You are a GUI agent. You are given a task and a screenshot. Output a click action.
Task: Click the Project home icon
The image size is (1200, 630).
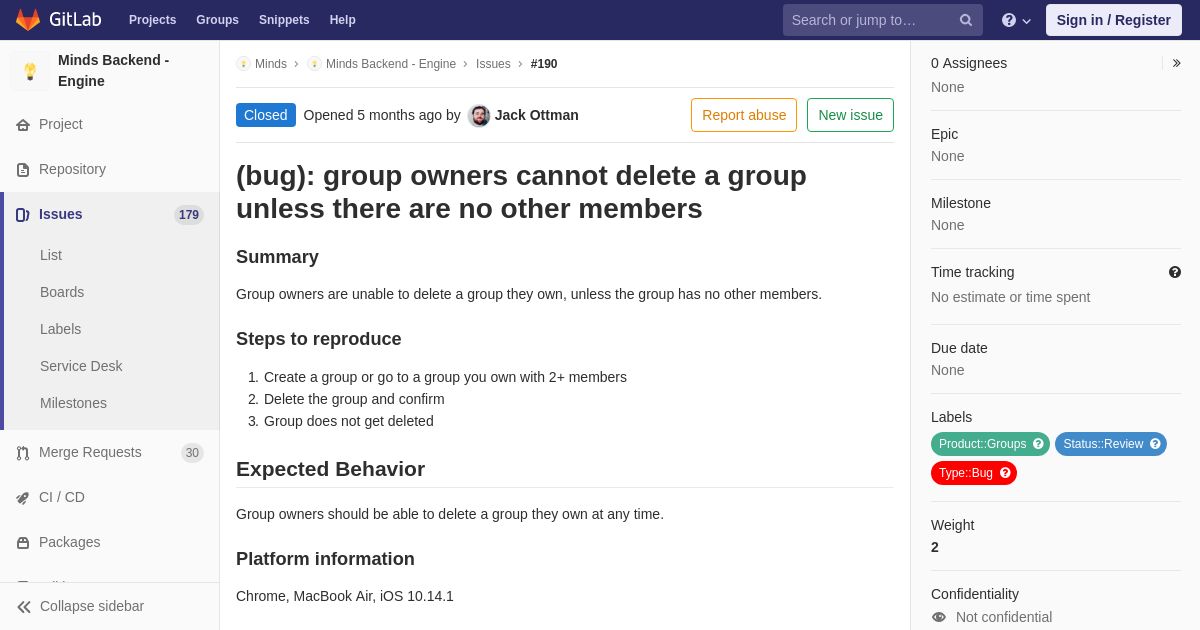click(23, 125)
